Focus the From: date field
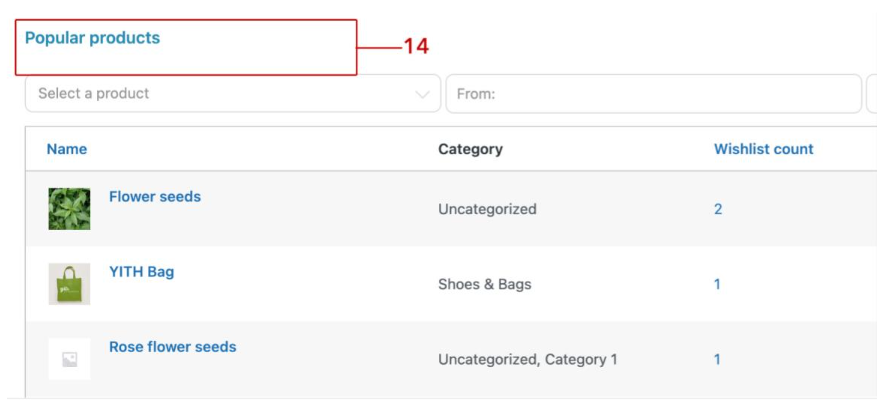The image size is (878, 400). (653, 94)
